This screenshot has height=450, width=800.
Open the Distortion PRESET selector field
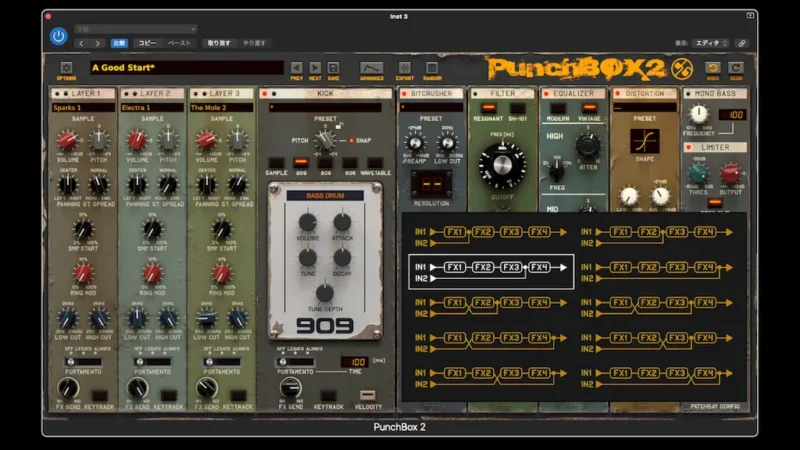point(645,108)
